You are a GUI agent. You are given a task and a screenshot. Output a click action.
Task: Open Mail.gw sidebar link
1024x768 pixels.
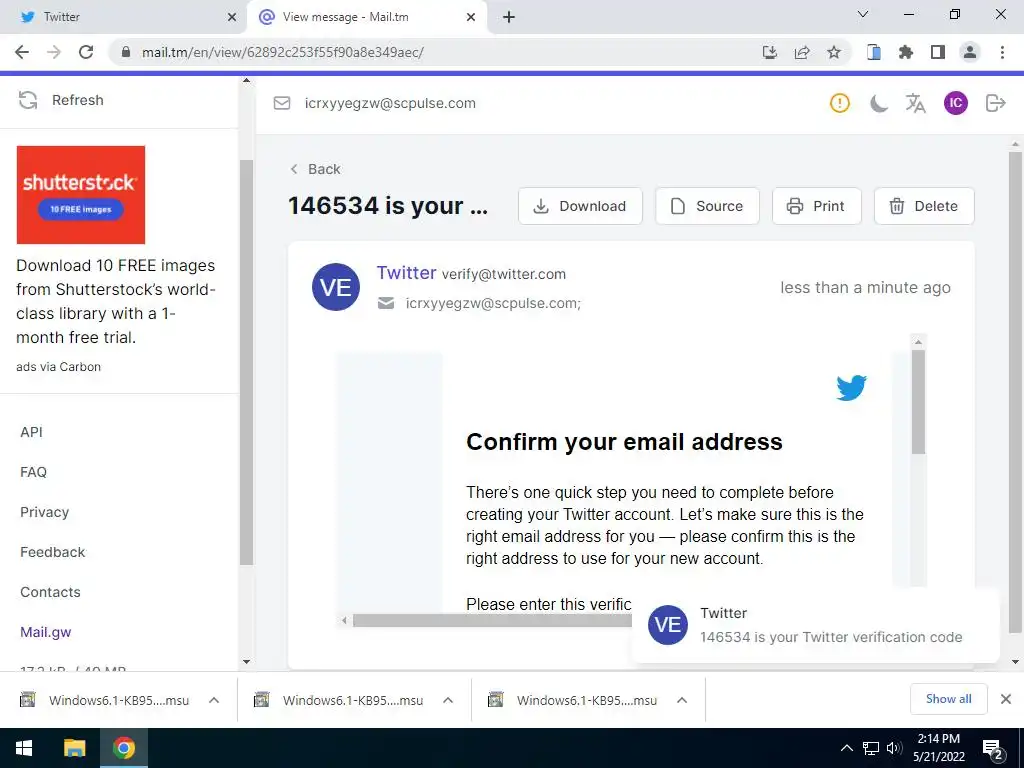pos(46,632)
